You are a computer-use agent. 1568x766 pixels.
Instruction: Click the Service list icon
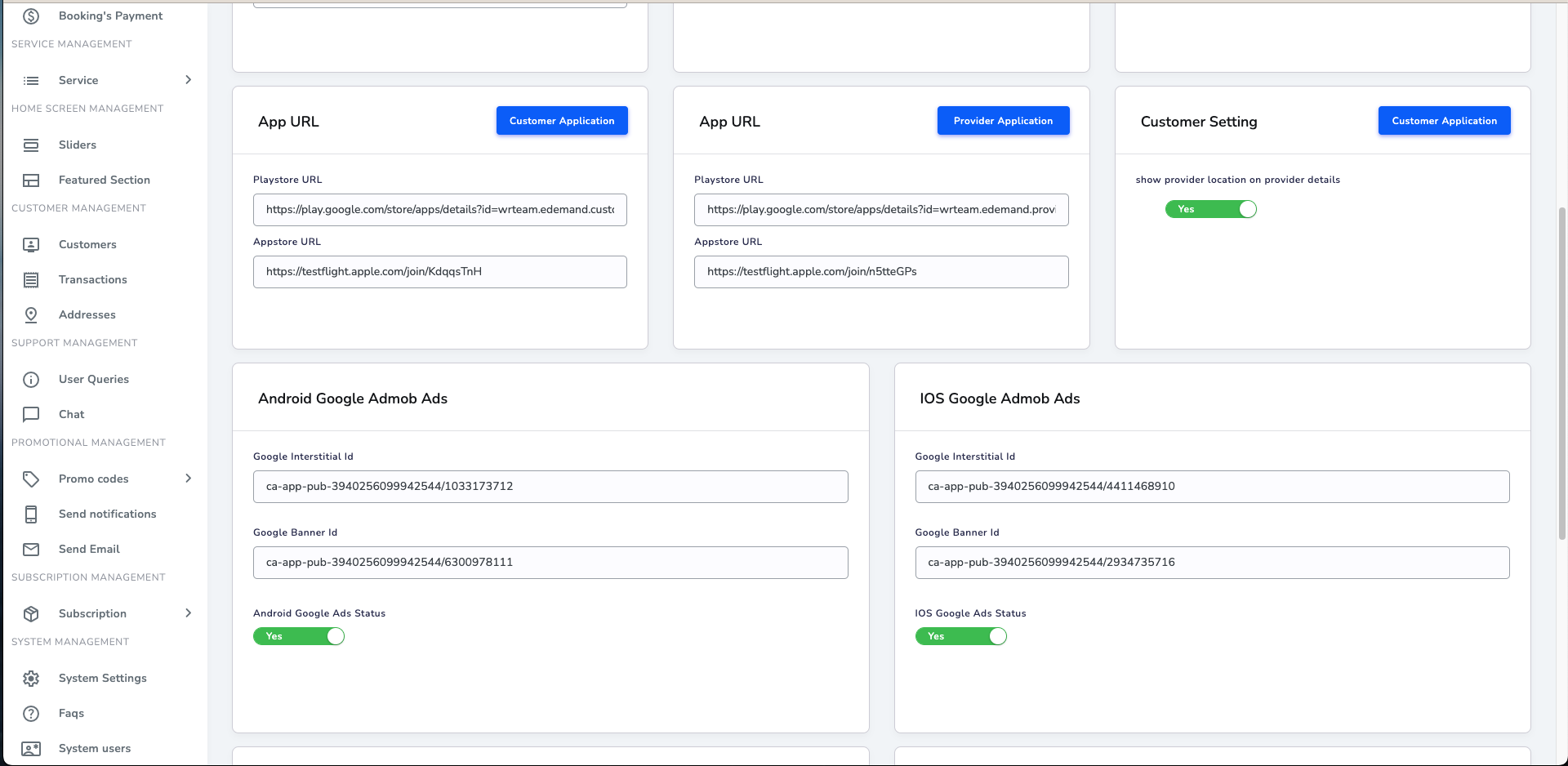tap(31, 80)
